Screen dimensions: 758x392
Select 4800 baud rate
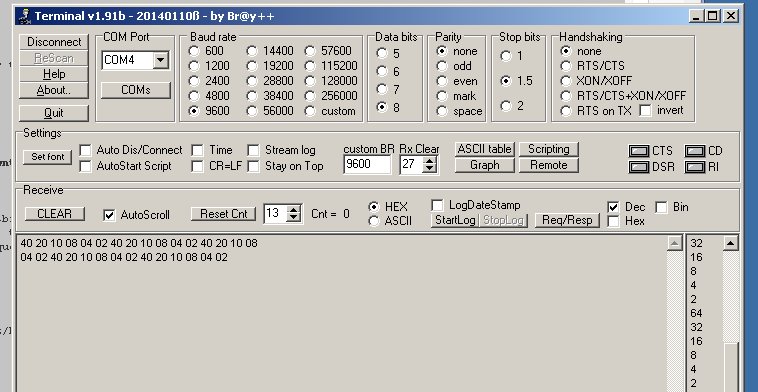[x=194, y=96]
